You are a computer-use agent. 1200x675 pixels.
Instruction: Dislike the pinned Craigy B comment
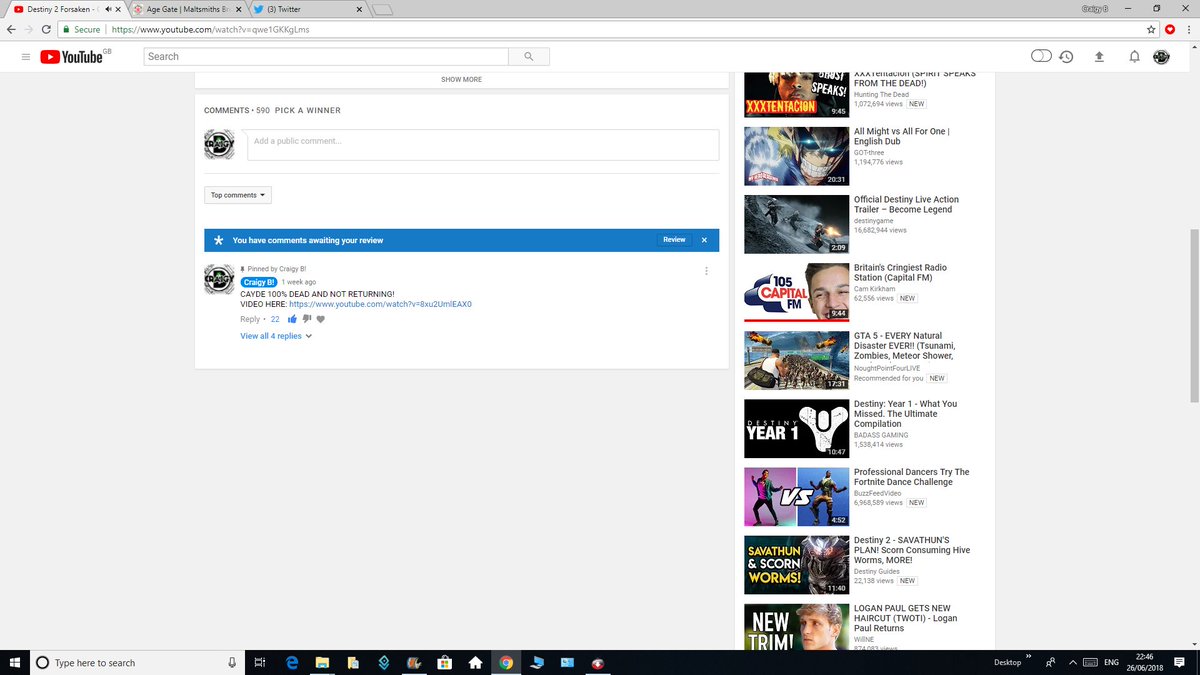pyautogui.click(x=307, y=319)
